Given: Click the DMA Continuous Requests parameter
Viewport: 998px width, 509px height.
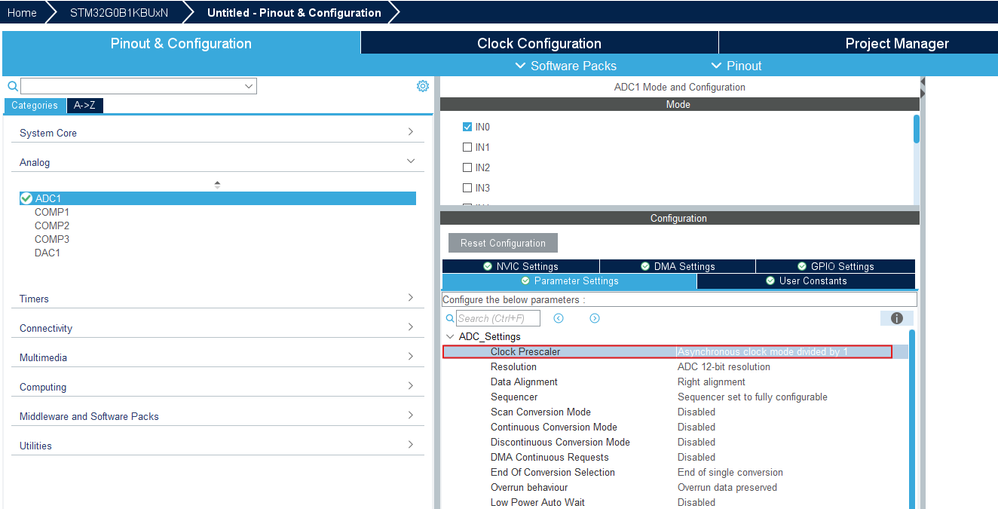Looking at the screenshot, I should tap(549, 457).
